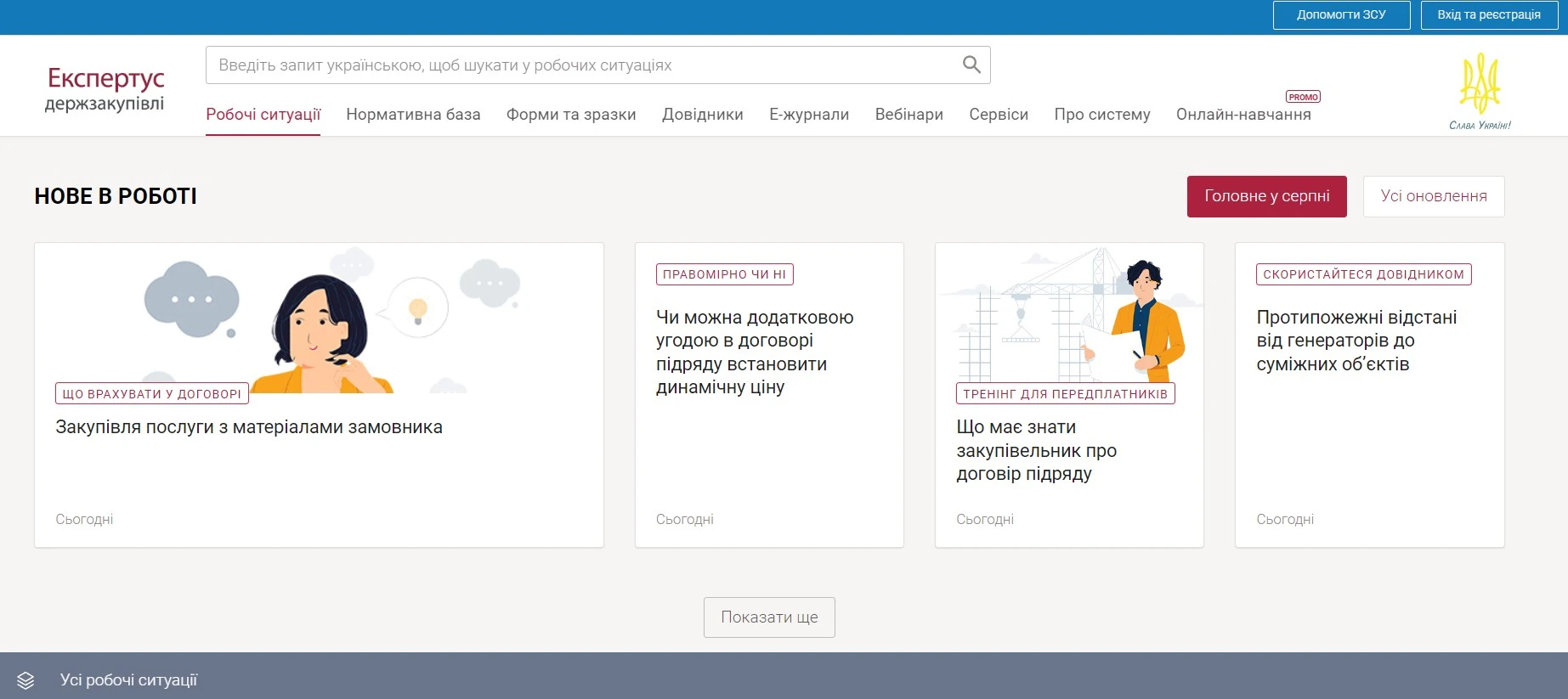This screenshot has height=699, width=1568.
Task: Select the Довідники menu item
Action: 703,115
